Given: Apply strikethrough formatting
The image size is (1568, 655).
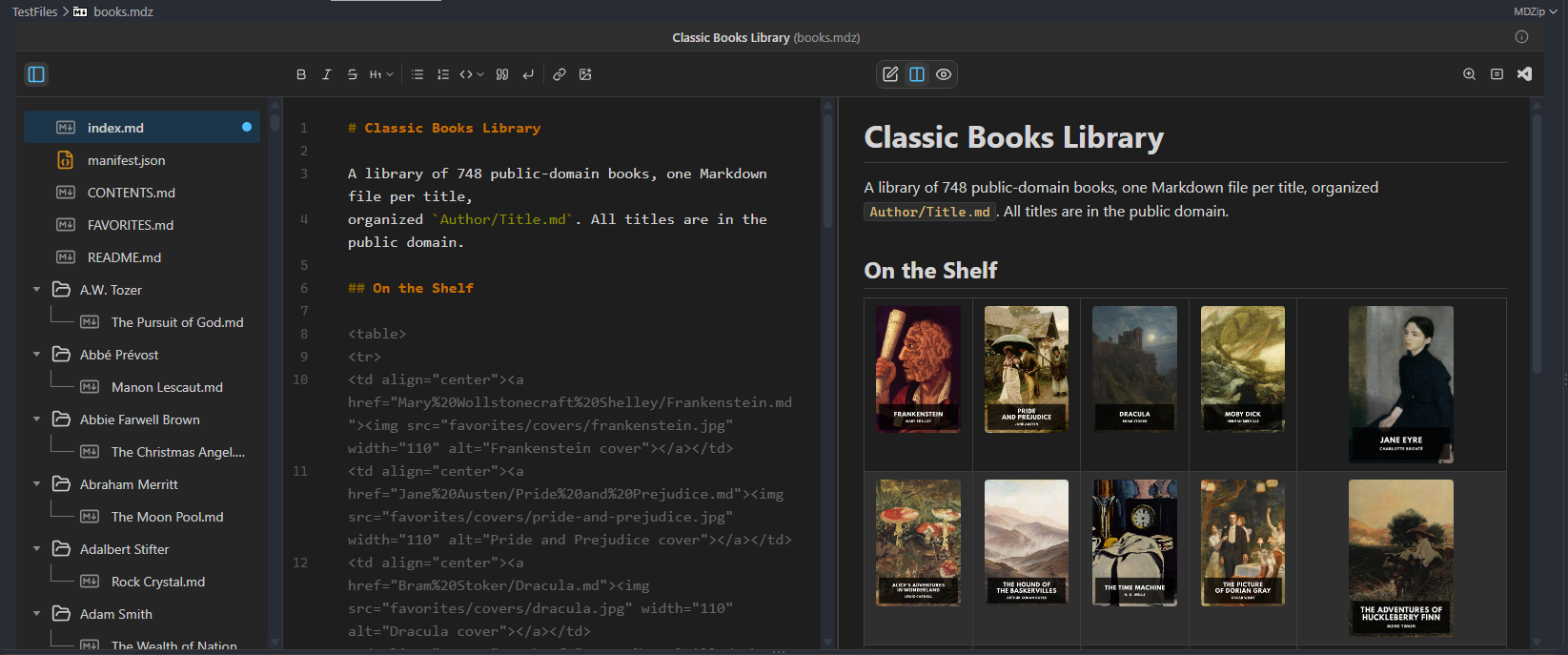Looking at the screenshot, I should [x=353, y=74].
